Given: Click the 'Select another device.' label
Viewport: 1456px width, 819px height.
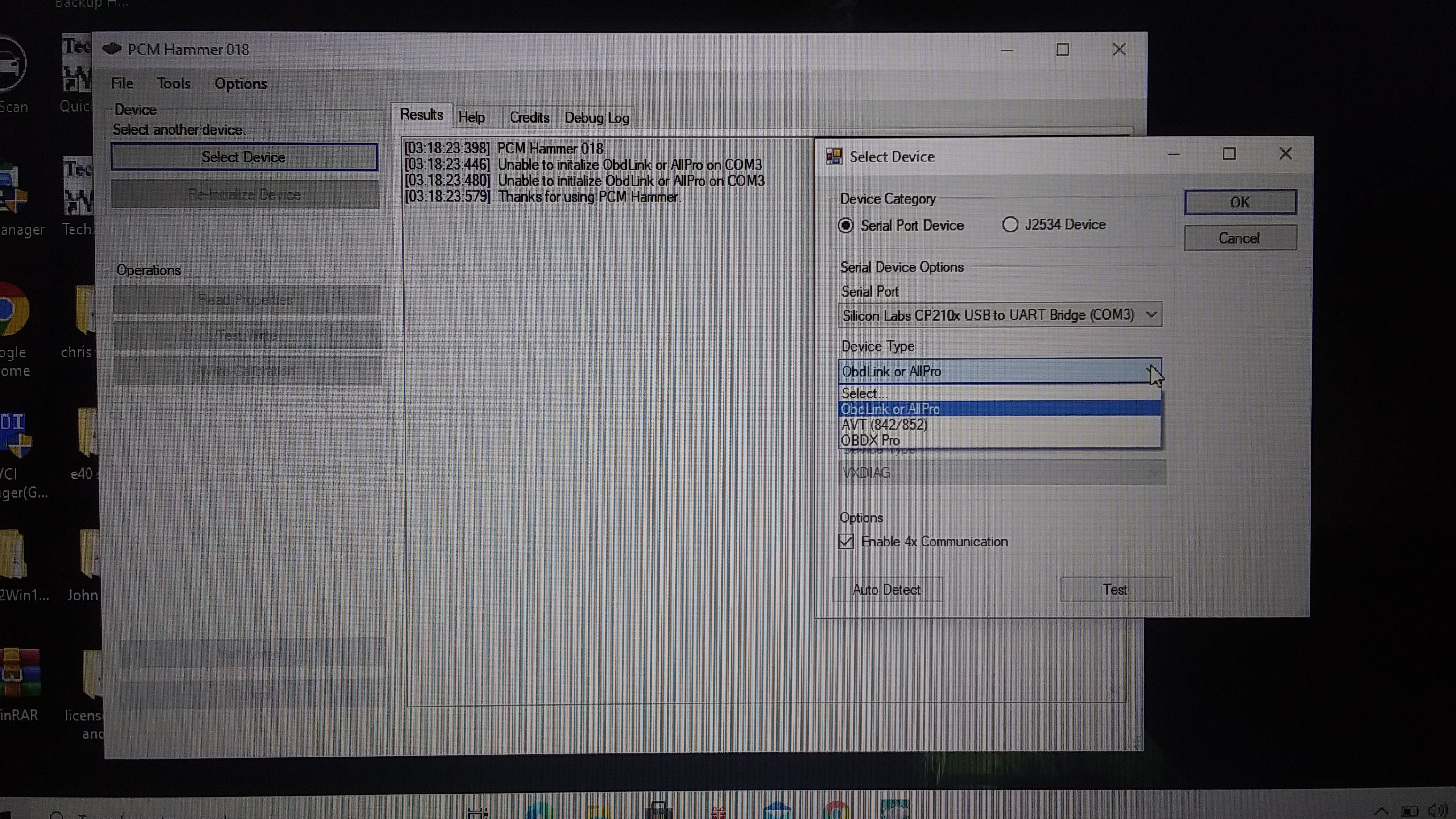Looking at the screenshot, I should tap(179, 130).
